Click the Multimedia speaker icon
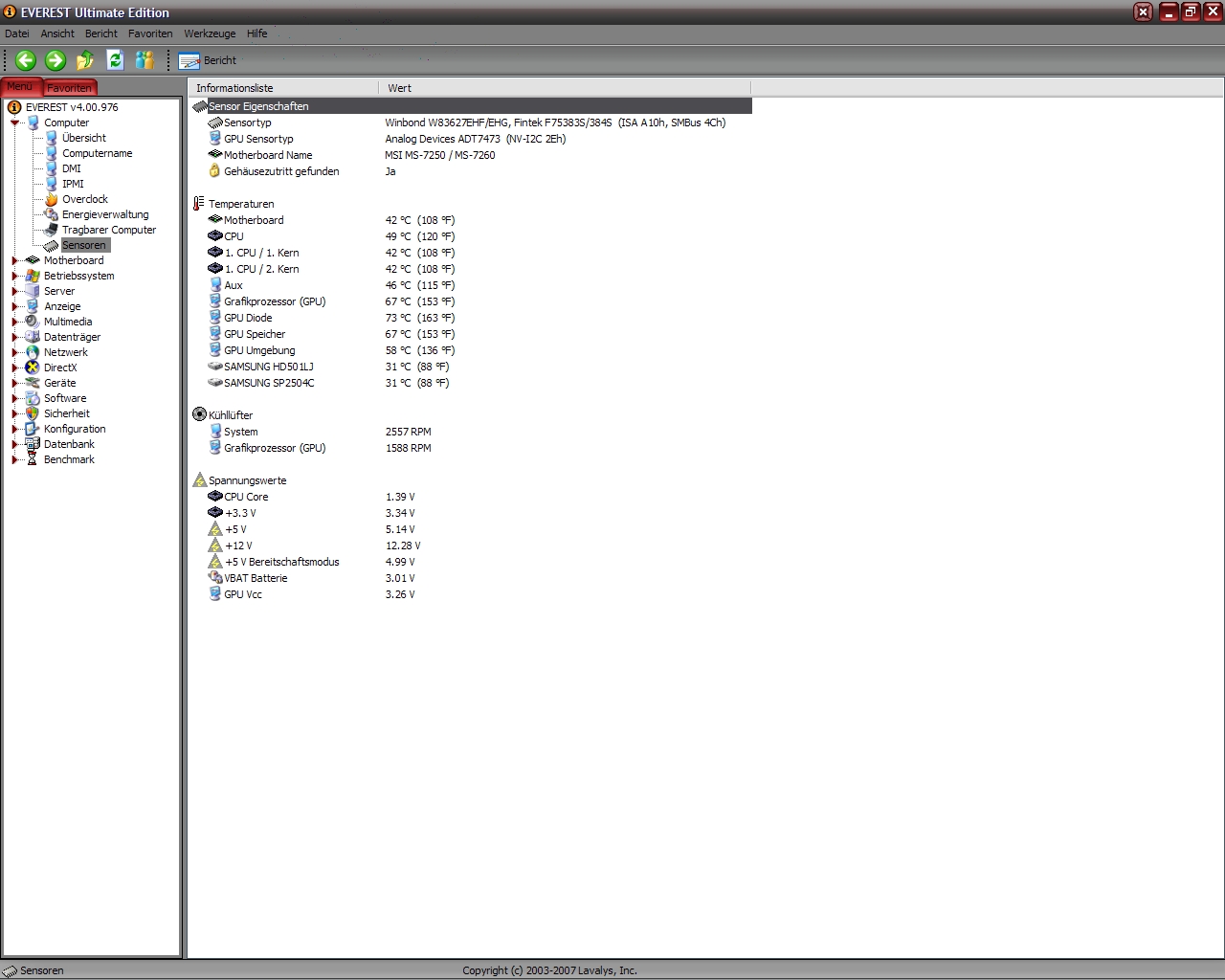 33,322
